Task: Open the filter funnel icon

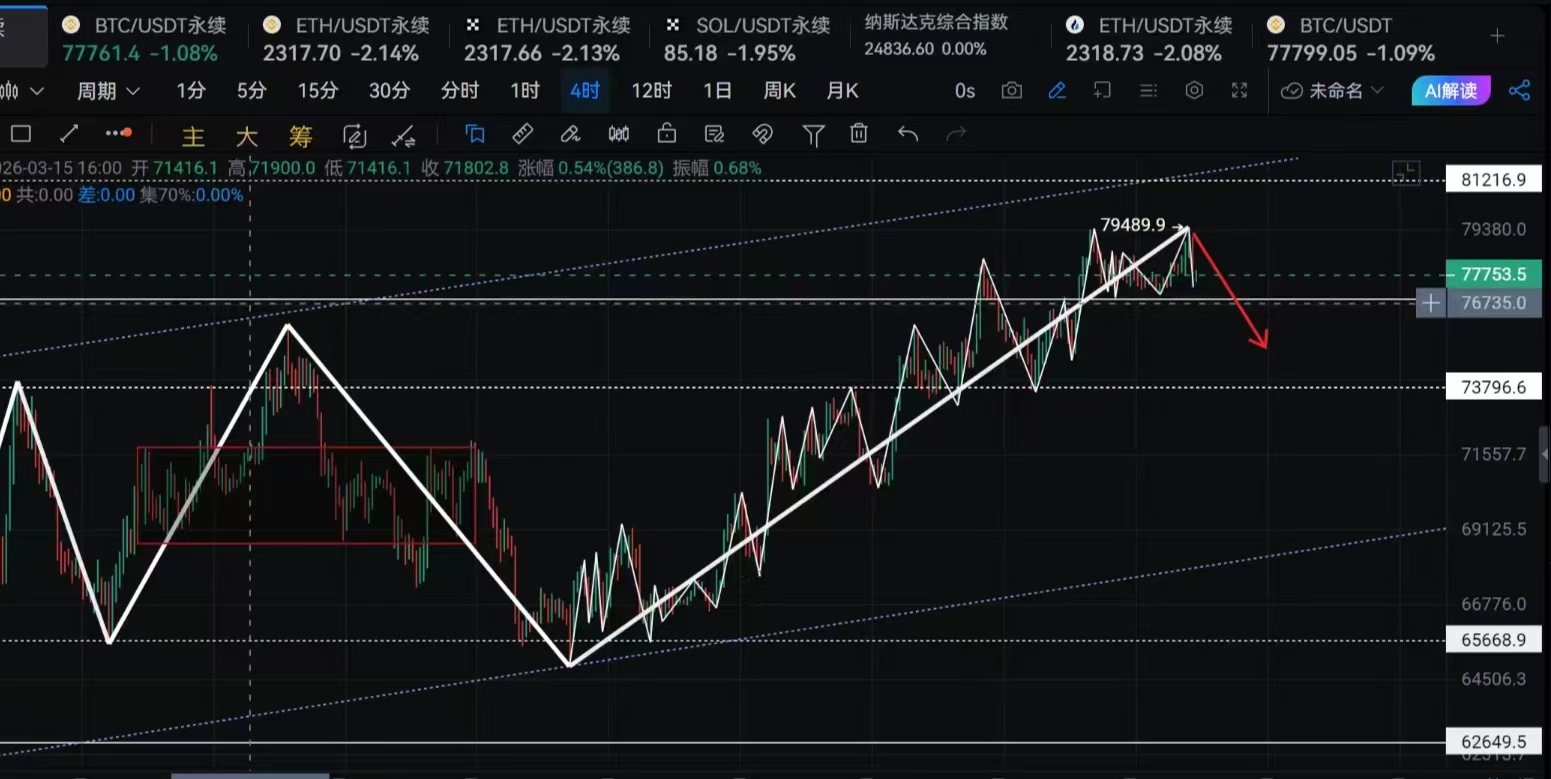Action: (x=813, y=134)
